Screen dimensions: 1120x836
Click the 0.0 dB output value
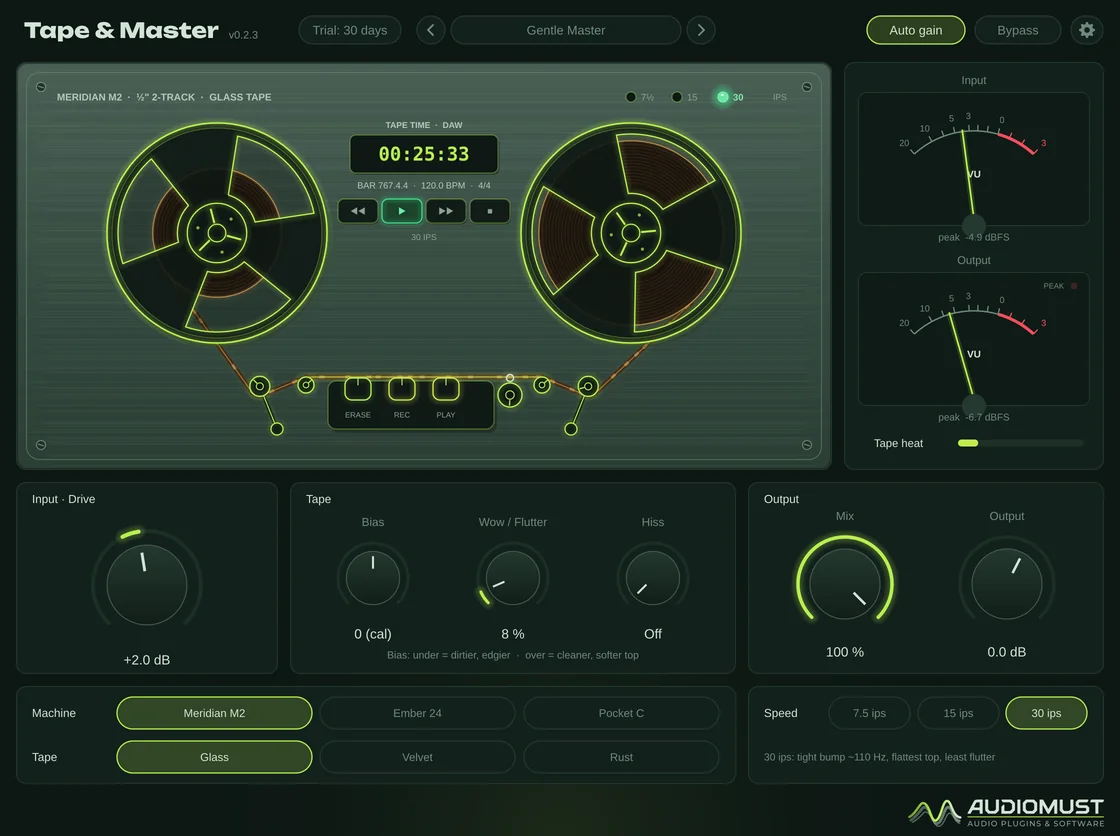(x=1006, y=652)
